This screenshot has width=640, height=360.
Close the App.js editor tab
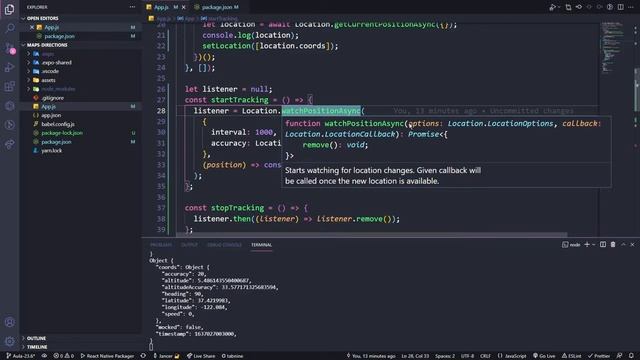(184, 7)
